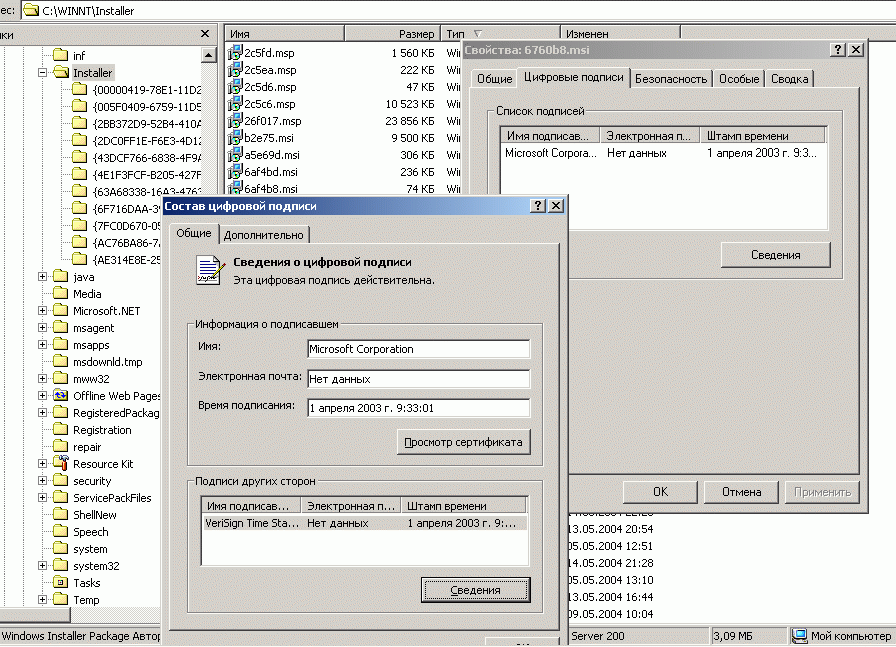Viewport: 896px width, 647px height.
Task: Click the 2c5d6.msp file icon
Action: pos(235,87)
